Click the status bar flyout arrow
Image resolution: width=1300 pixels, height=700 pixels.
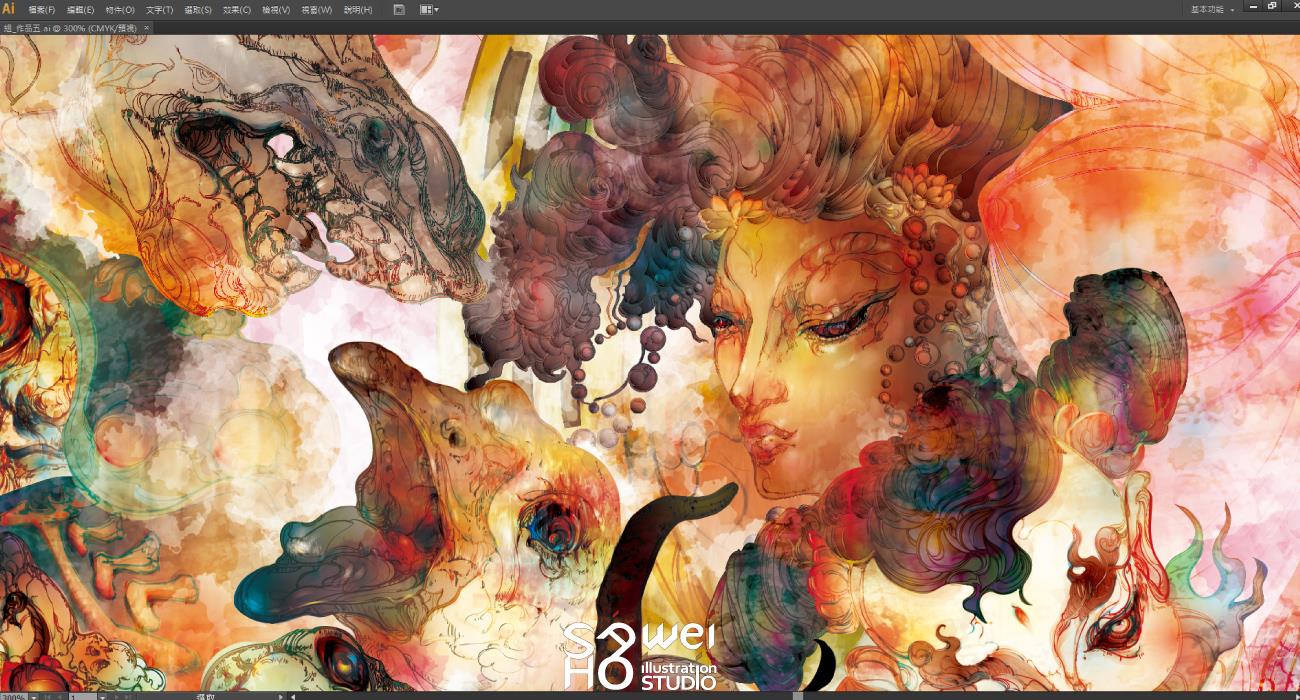(x=280, y=696)
